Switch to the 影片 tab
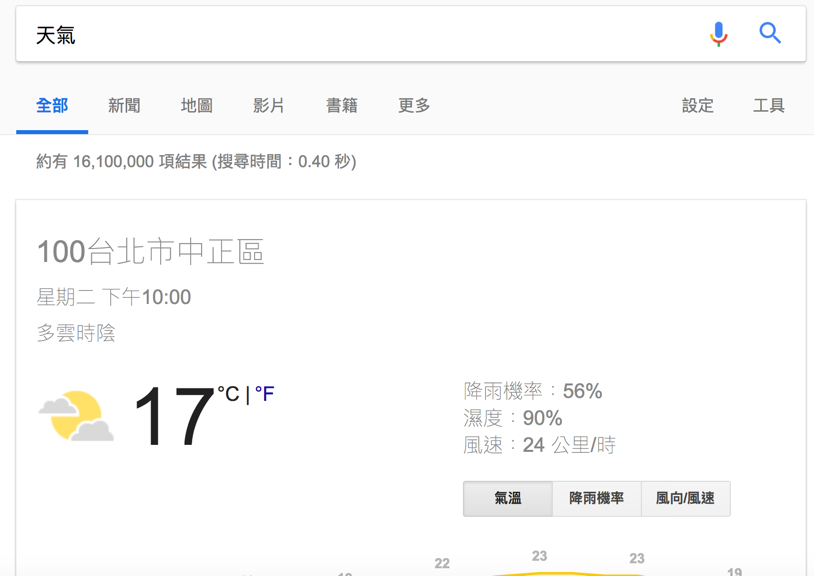This screenshot has width=814, height=576. (269, 106)
